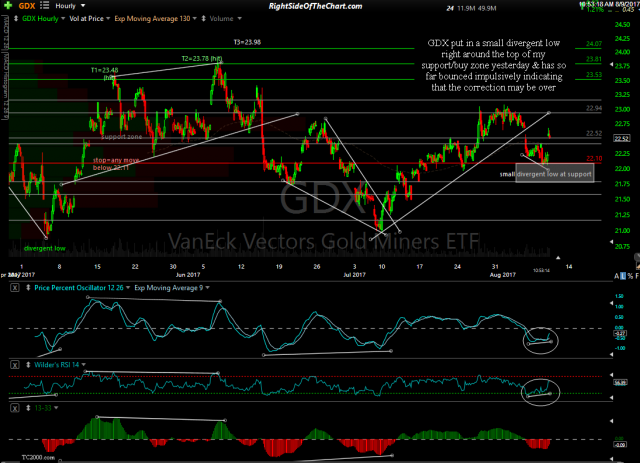The image size is (640, 463).
Task: Click the triangle marker near 23.75 price
Action: [611, 65]
